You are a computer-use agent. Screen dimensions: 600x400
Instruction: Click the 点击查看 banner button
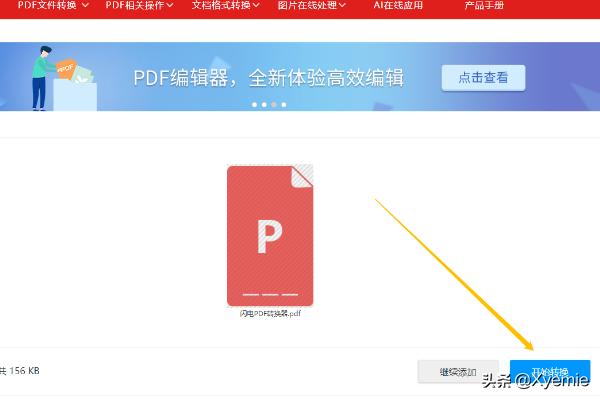pos(483,78)
